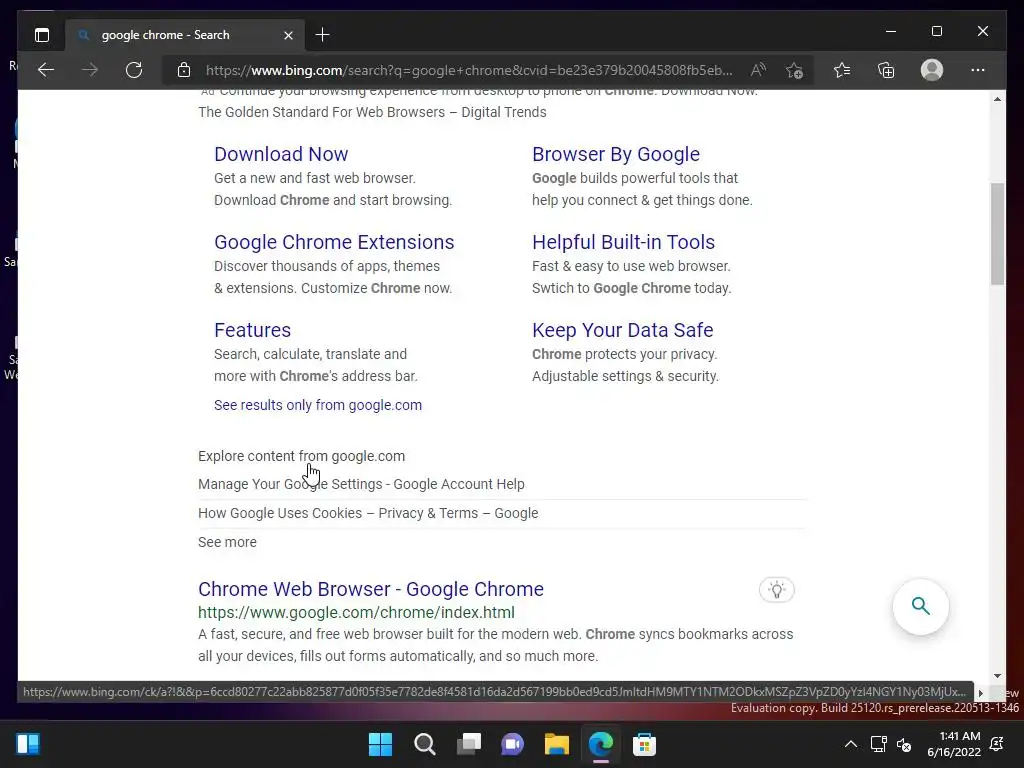Select the address bar URL field
This screenshot has width=1024, height=768.
(x=469, y=70)
